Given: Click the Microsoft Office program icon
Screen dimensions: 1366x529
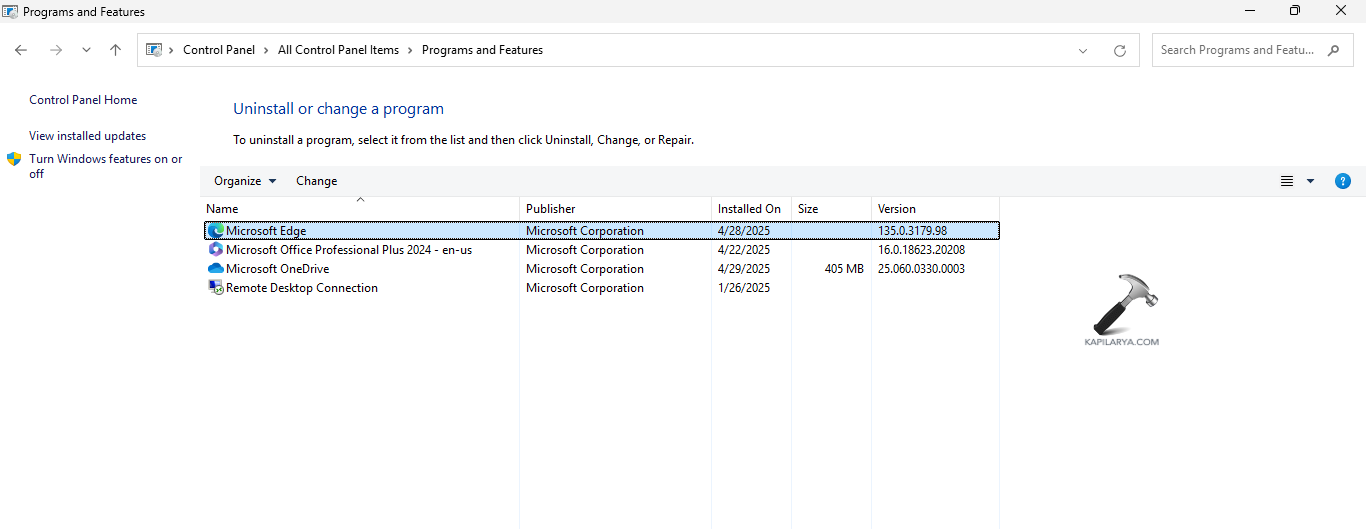Looking at the screenshot, I should coord(215,250).
